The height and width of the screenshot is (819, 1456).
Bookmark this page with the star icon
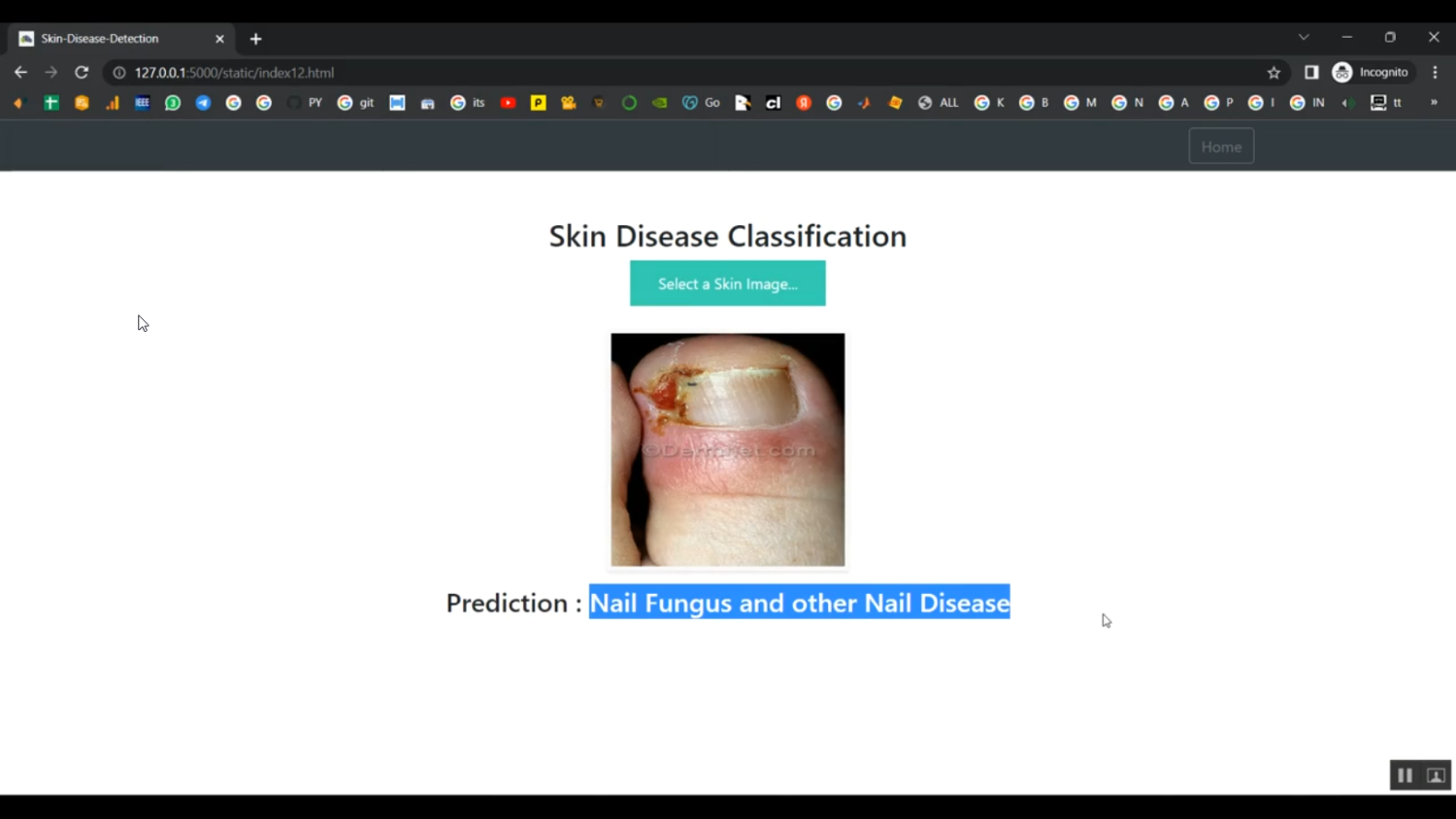click(1274, 72)
